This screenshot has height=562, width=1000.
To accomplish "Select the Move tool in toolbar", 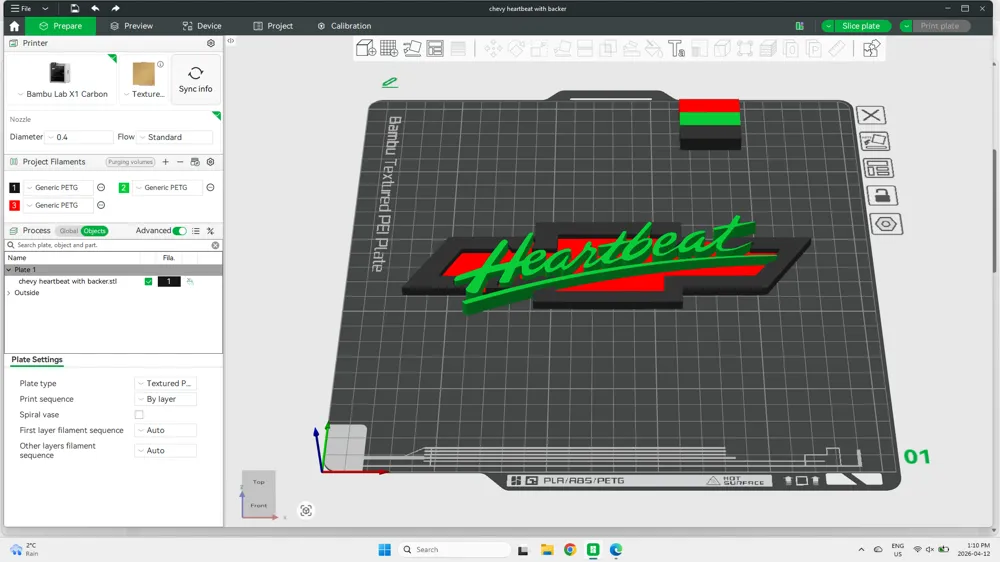I will pyautogui.click(x=493, y=48).
